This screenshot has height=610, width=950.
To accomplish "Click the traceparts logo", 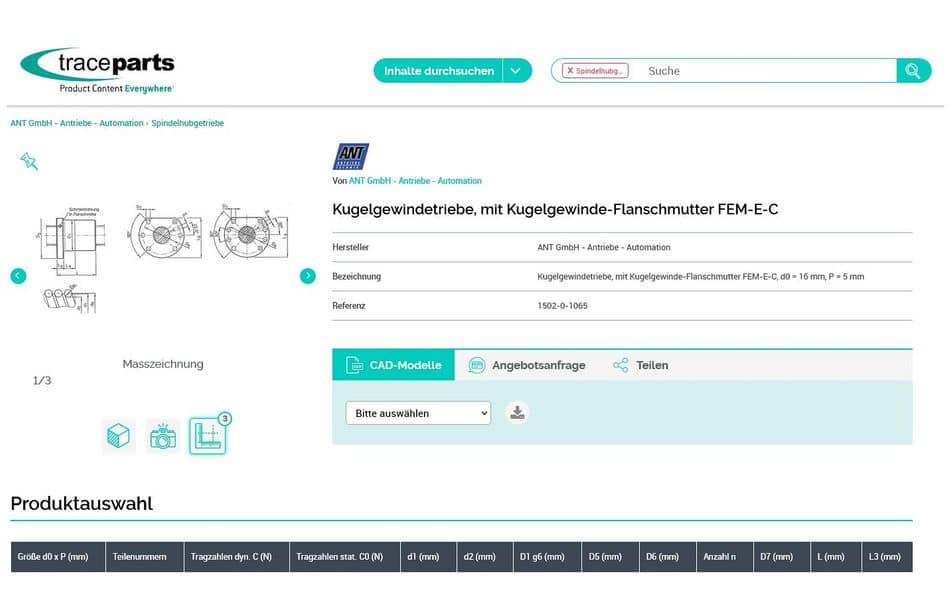I will pyautogui.click(x=97, y=70).
